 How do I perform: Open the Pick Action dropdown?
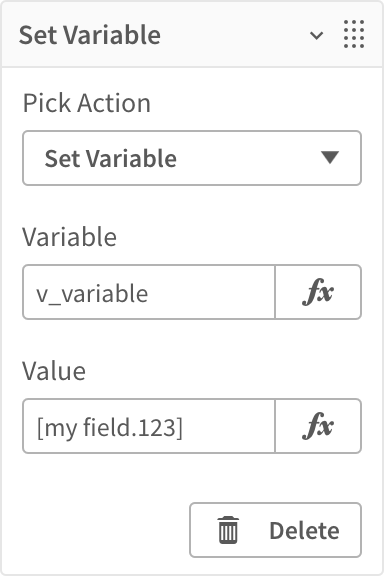[192, 158]
